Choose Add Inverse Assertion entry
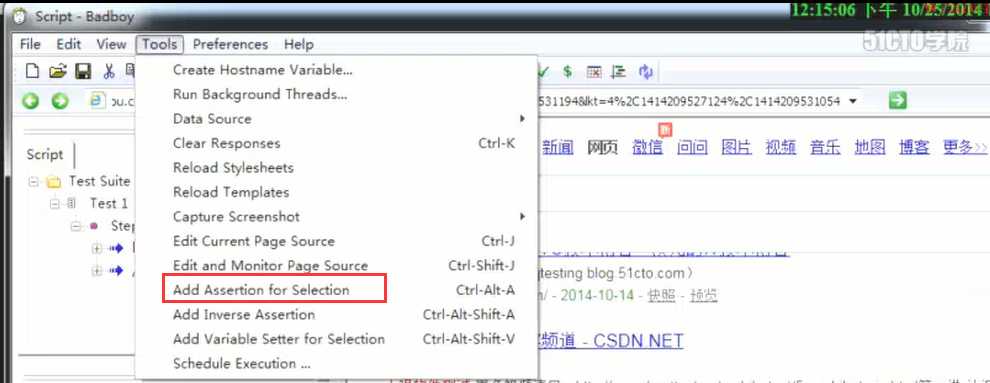This screenshot has height=383, width=990. [x=337, y=314]
